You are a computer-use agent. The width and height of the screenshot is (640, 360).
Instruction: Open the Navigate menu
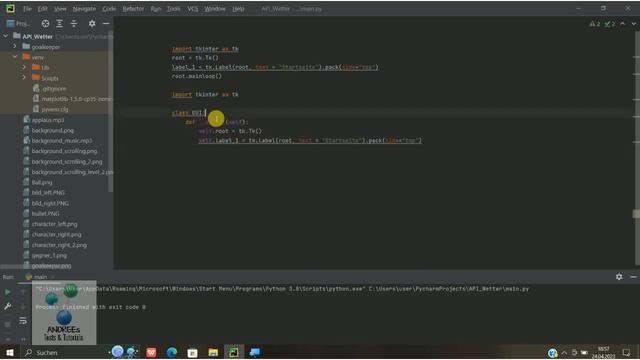click(84, 9)
